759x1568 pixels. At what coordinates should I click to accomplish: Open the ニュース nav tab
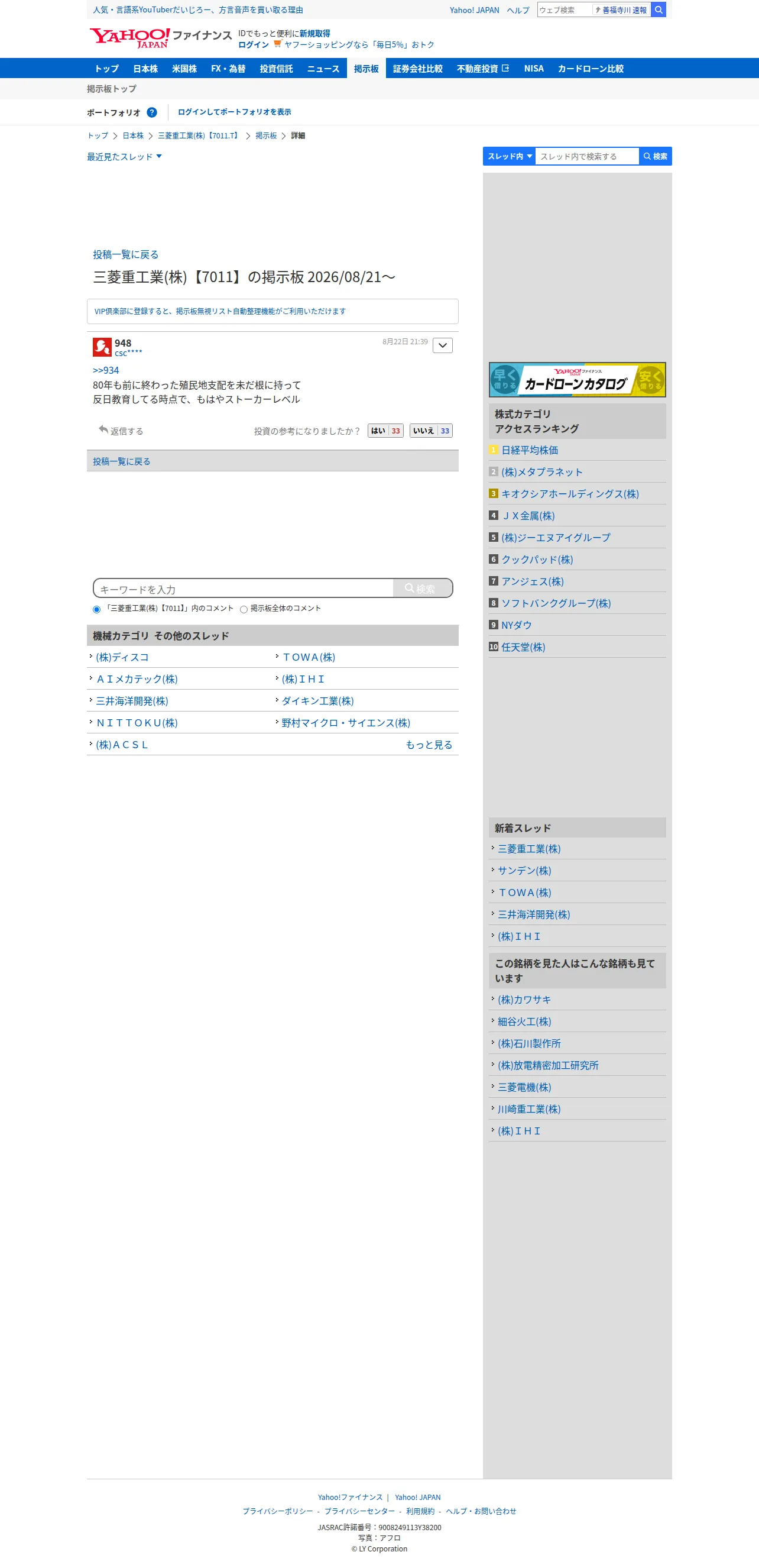tap(323, 68)
